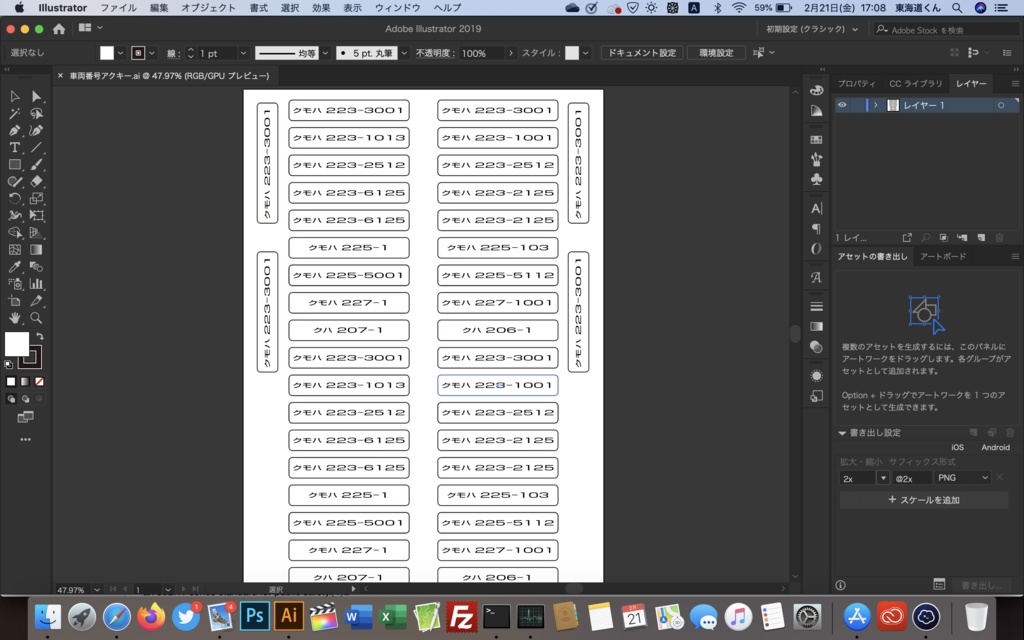1024x640 pixels.
Task: Select the Selection tool arrow
Action: click(x=14, y=97)
